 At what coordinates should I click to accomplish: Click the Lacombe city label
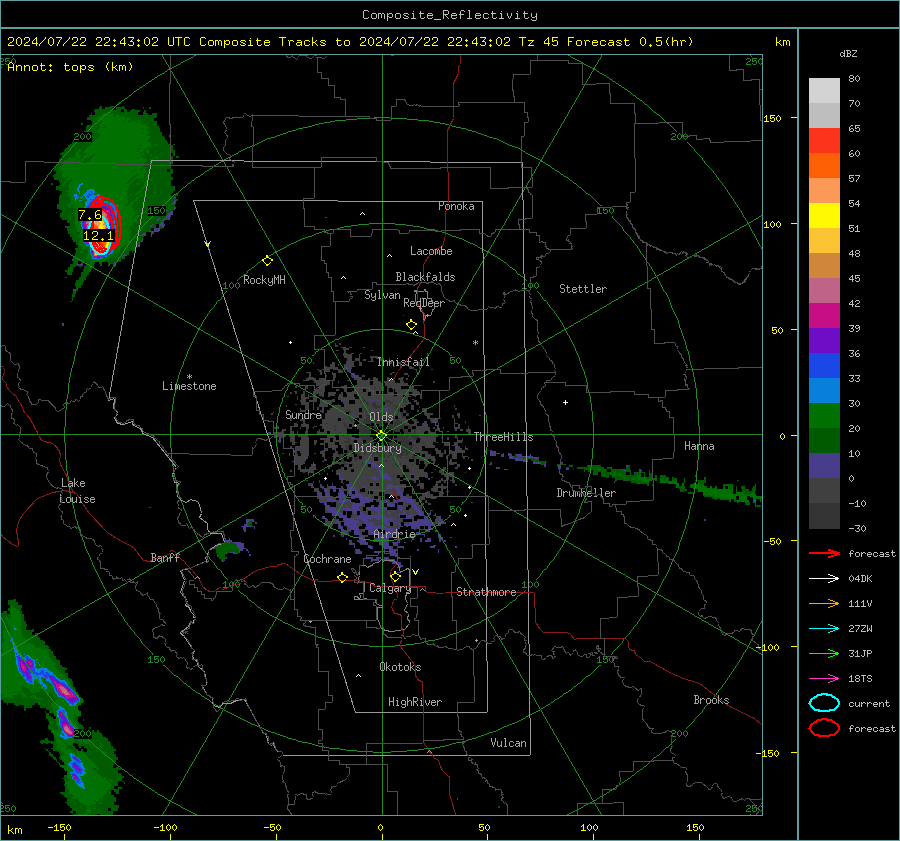pos(431,251)
